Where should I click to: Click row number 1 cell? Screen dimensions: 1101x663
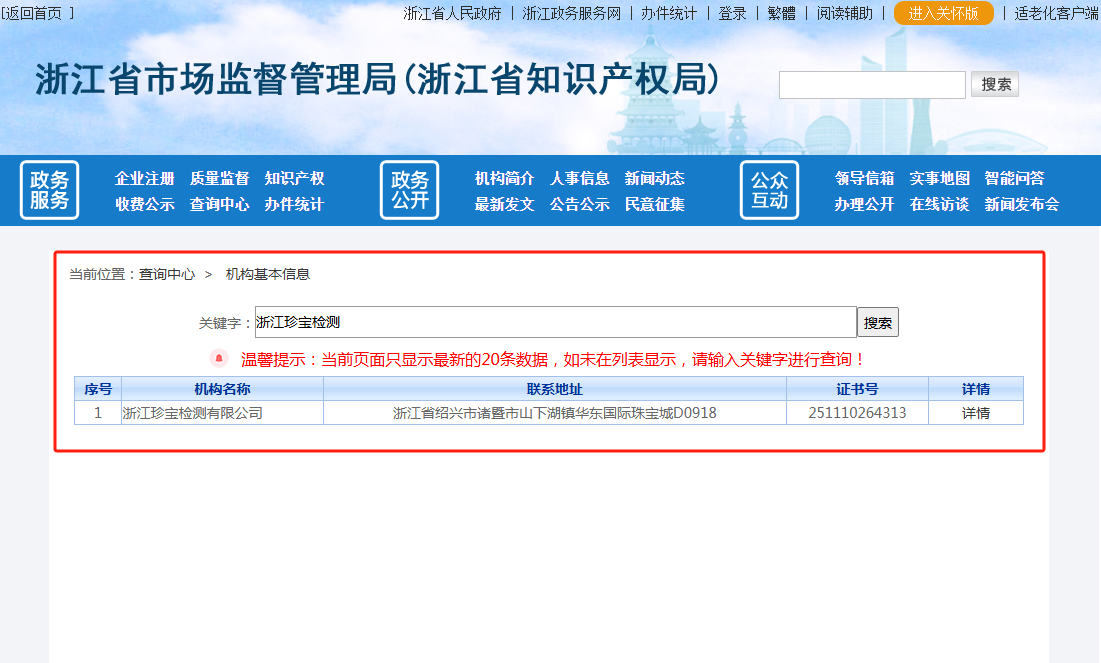click(x=98, y=413)
